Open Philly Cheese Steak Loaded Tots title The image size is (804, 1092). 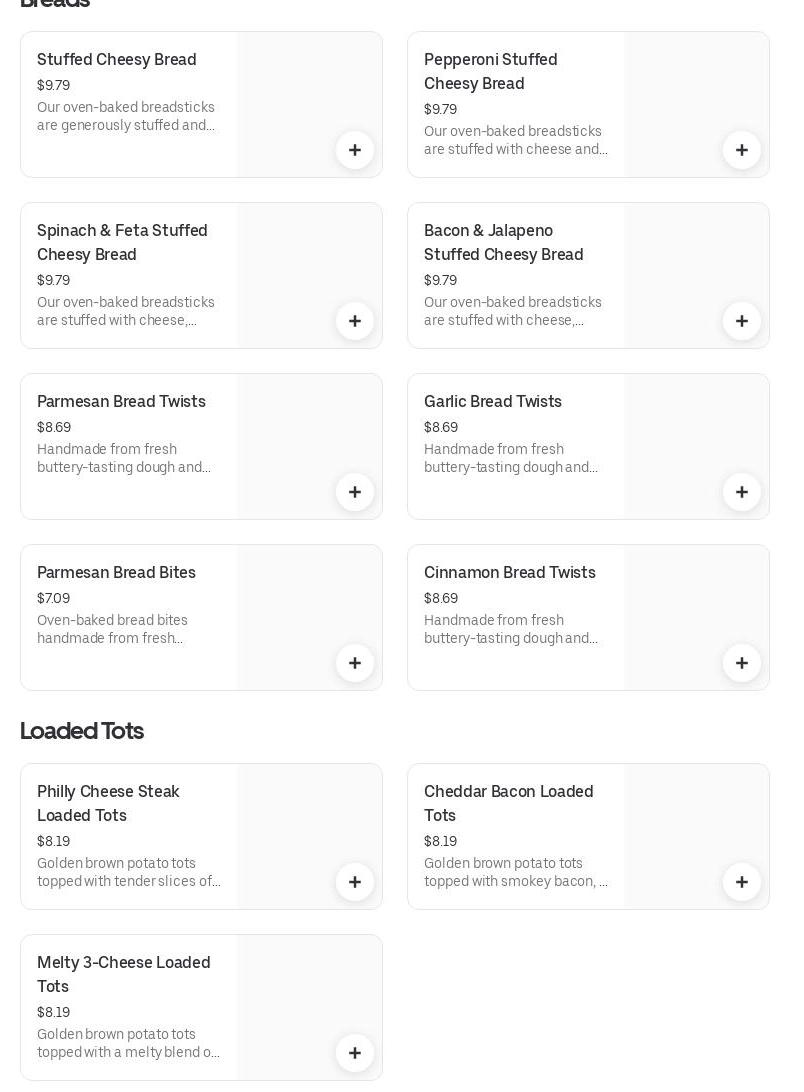(x=108, y=803)
